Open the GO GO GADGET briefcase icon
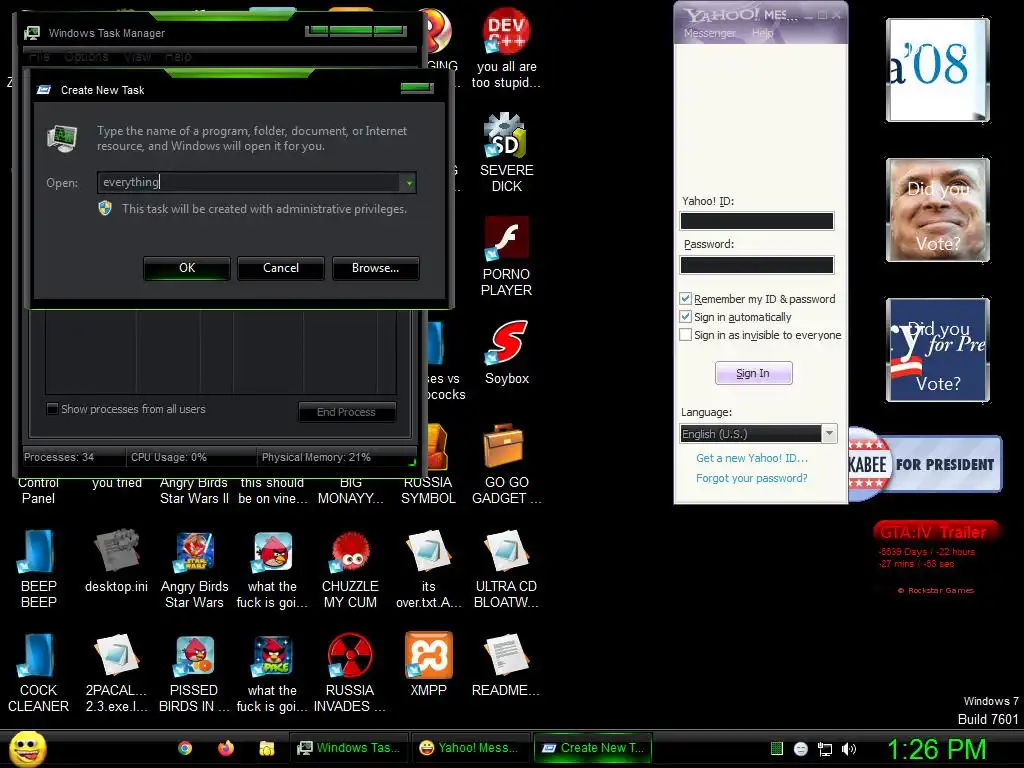Image resolution: width=1024 pixels, height=768 pixels. [x=504, y=447]
